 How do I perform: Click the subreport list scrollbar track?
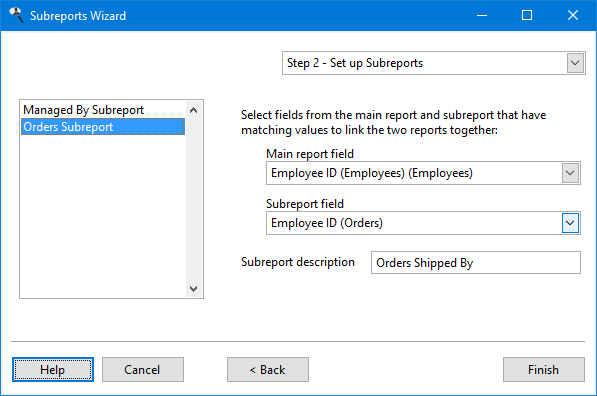click(193, 200)
